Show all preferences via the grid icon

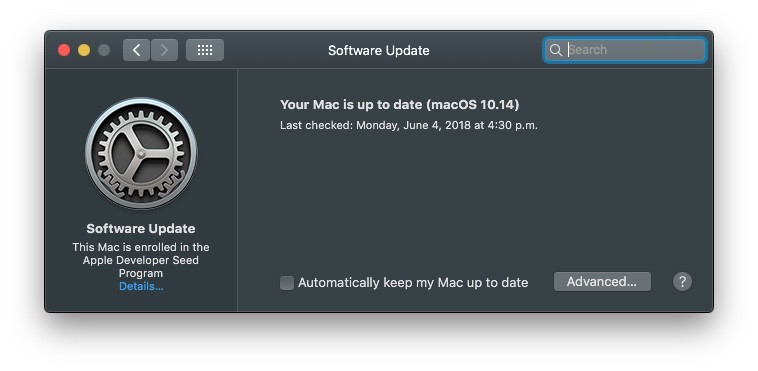coord(205,50)
